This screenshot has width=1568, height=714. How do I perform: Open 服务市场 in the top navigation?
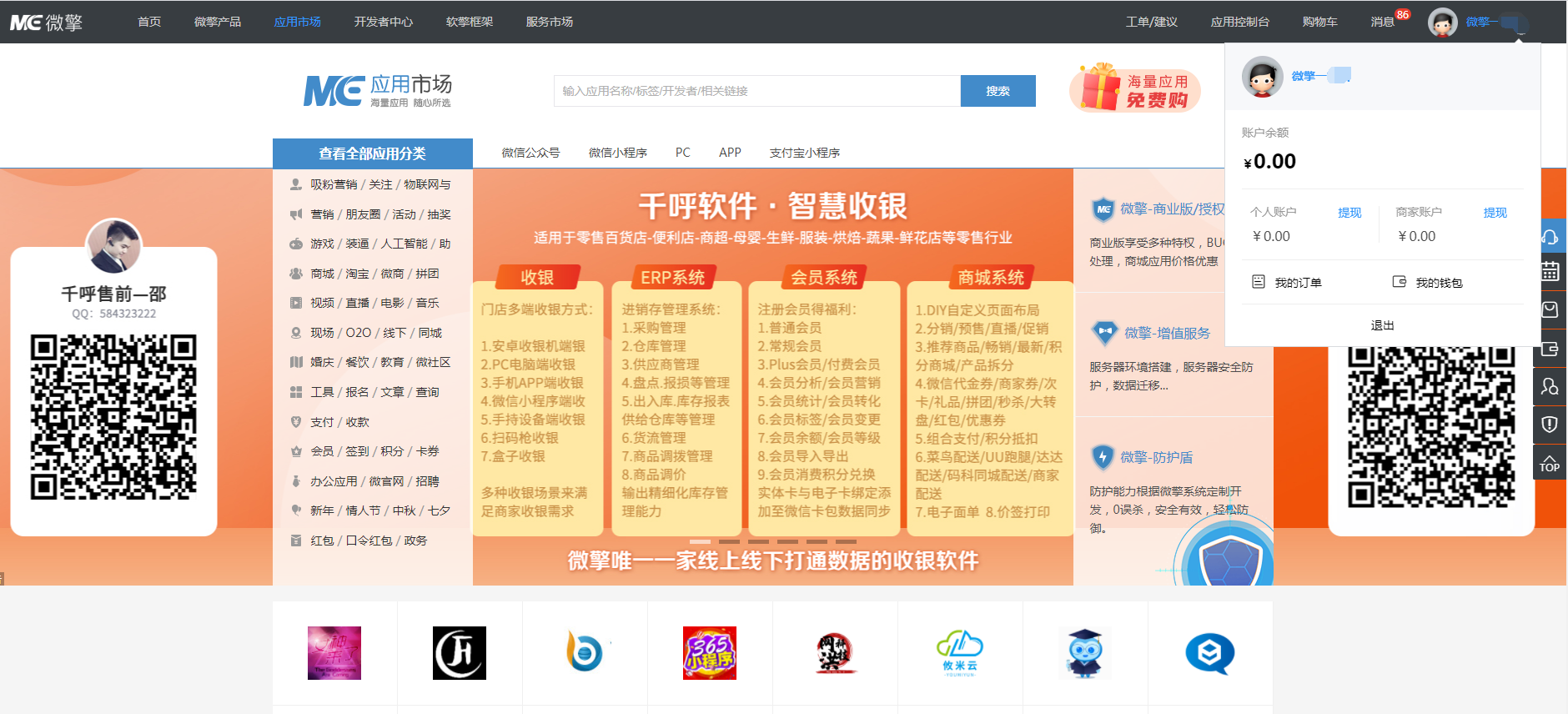(x=550, y=22)
